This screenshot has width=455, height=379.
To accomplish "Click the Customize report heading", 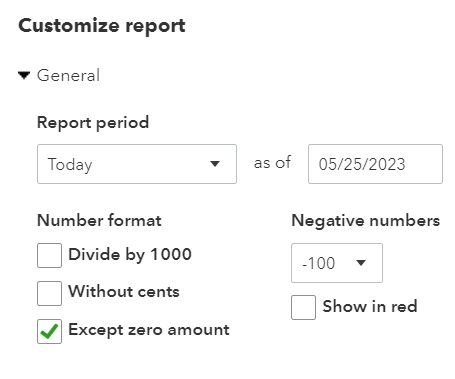I will (x=102, y=26).
